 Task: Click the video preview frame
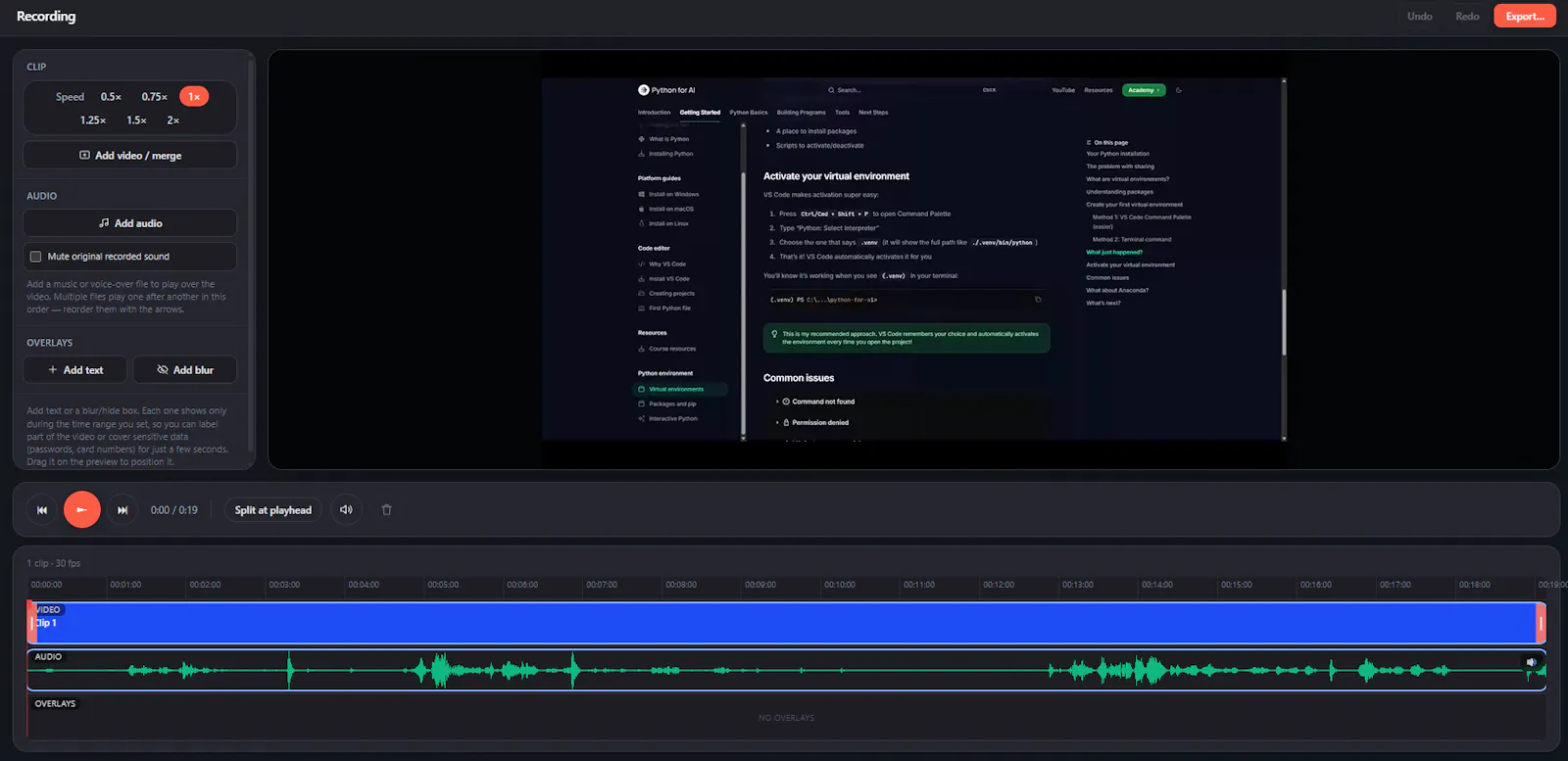[913, 260]
